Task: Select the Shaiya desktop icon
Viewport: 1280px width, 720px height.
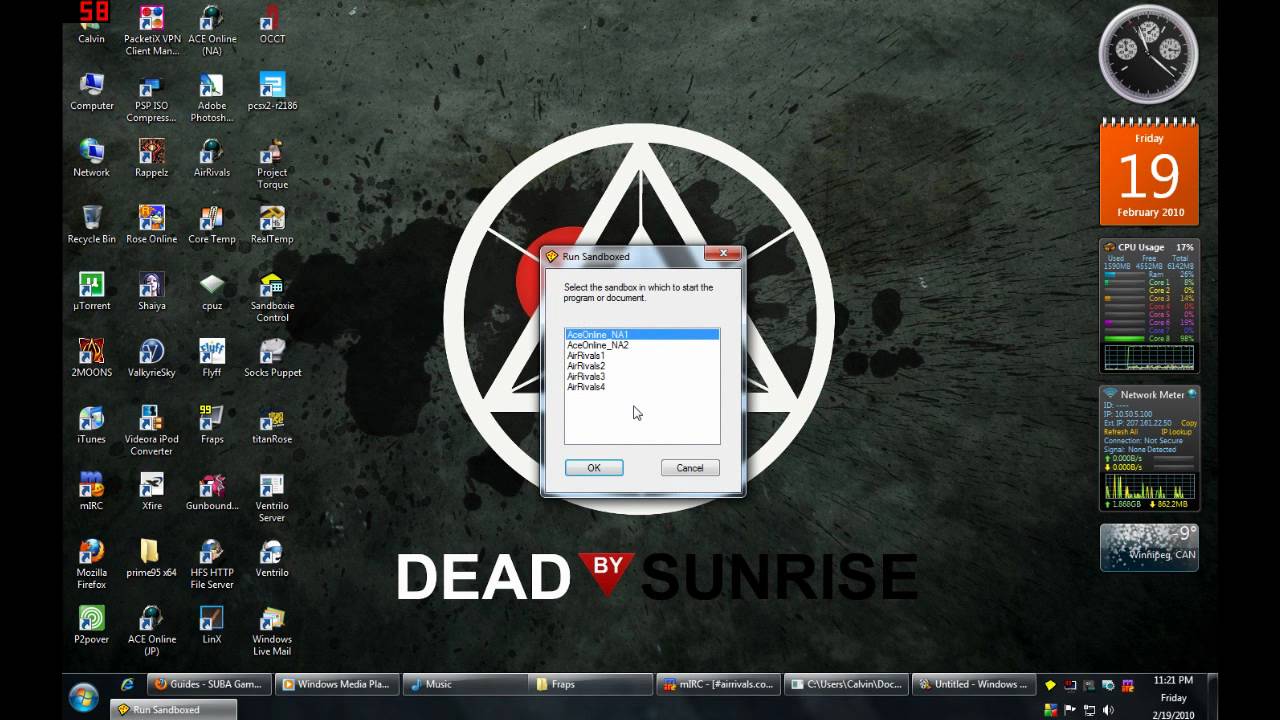Action: pos(152,291)
